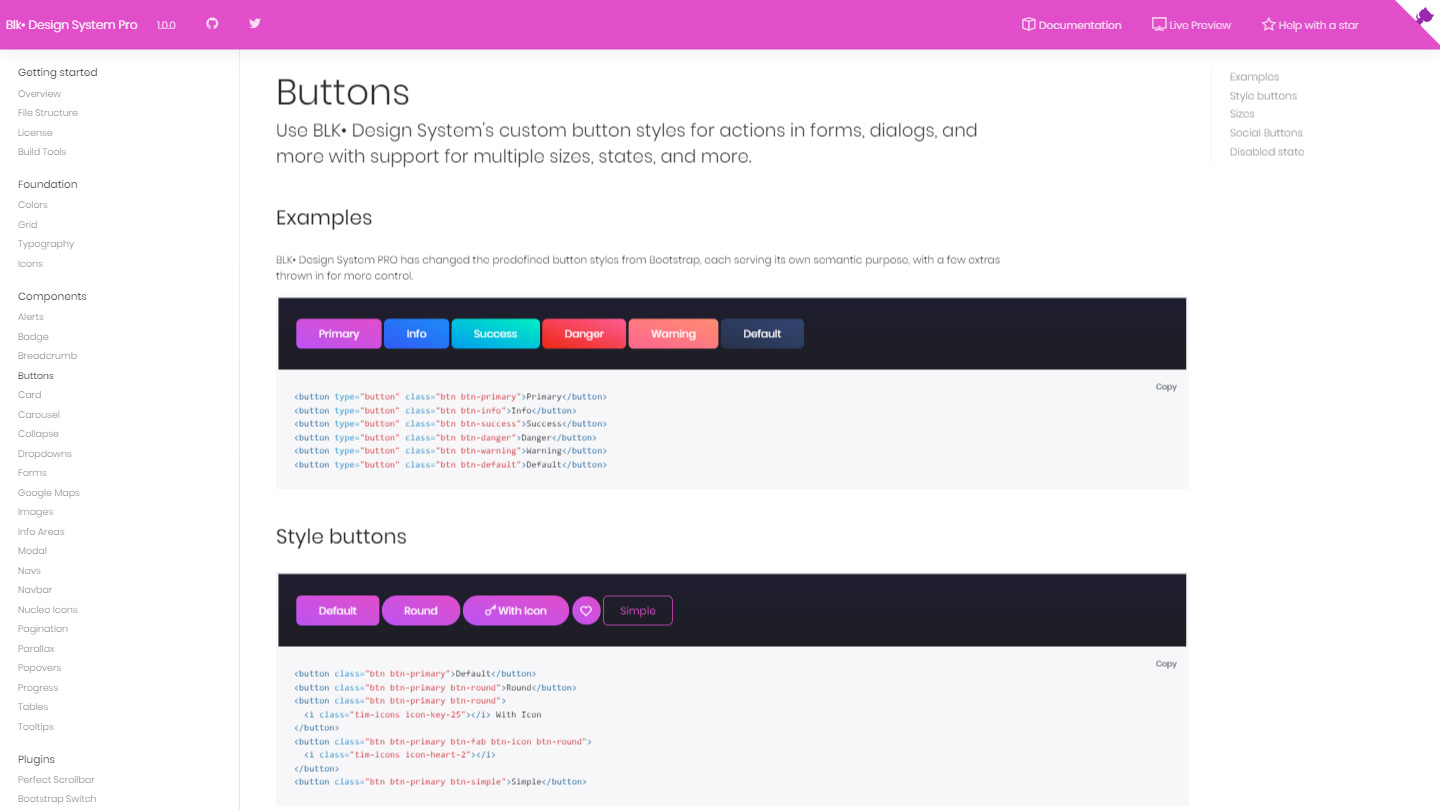Open Tooltips component page
Screen dimensions: 1440x810
click(x=36, y=727)
